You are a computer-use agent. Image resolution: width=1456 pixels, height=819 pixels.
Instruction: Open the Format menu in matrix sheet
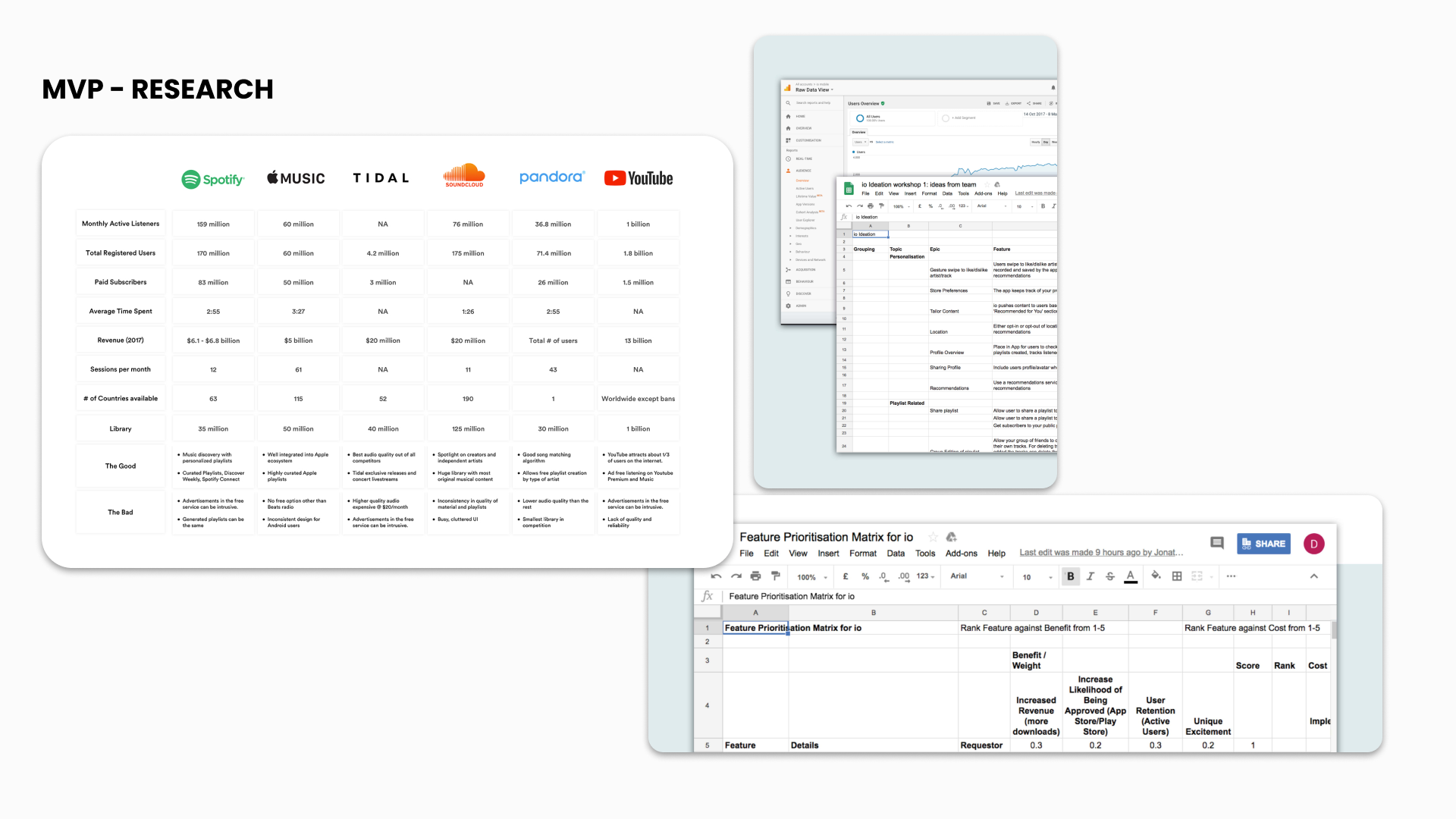tap(862, 554)
